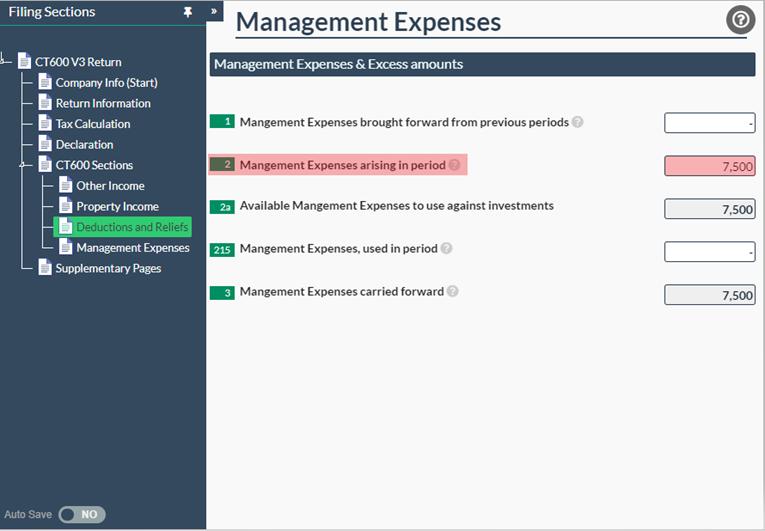The width and height of the screenshot is (765, 531).
Task: Collapse the CT600 Sections branch
Action: pos(22,165)
